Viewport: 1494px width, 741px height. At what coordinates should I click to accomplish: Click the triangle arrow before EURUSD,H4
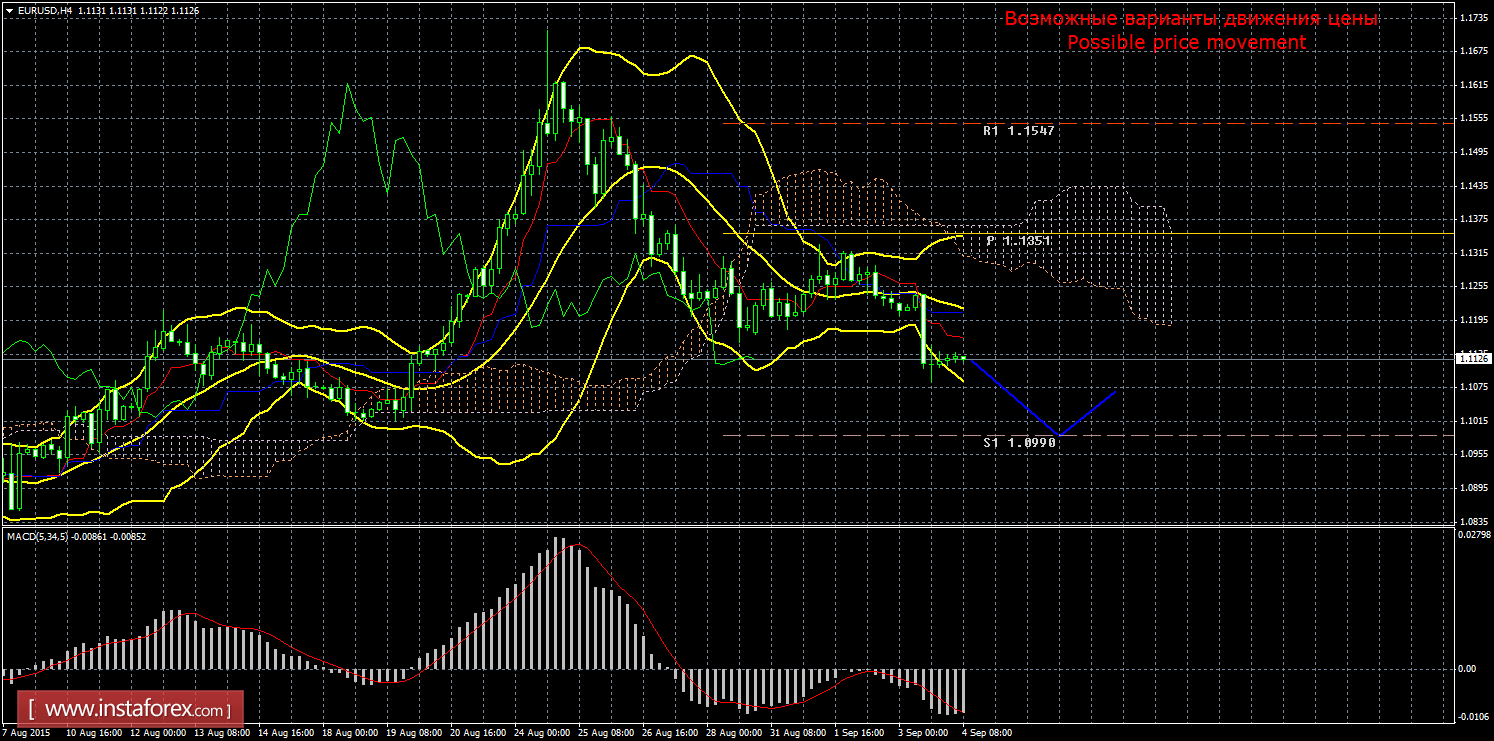click(8, 9)
